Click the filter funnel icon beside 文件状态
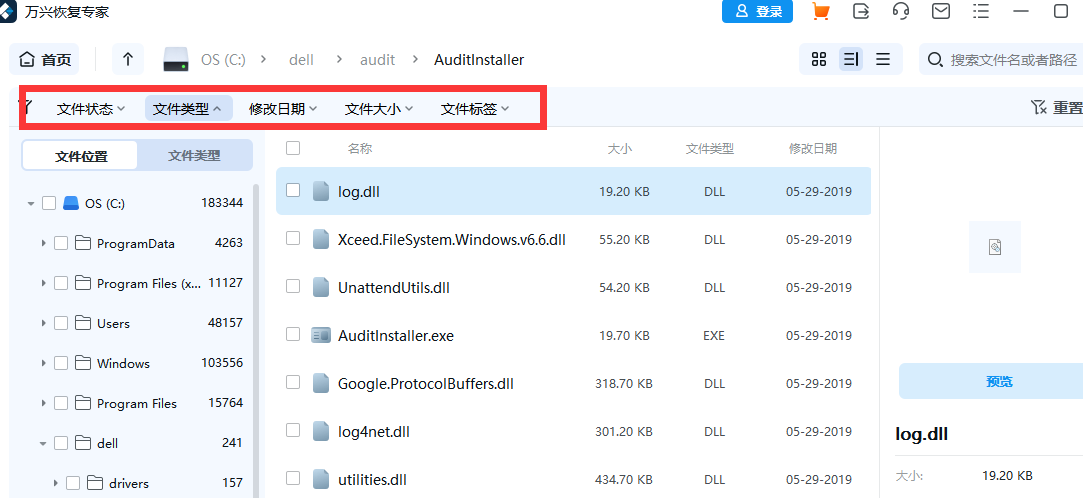Screen dimensions: 1083x498 pyautogui.click(x=27, y=106)
